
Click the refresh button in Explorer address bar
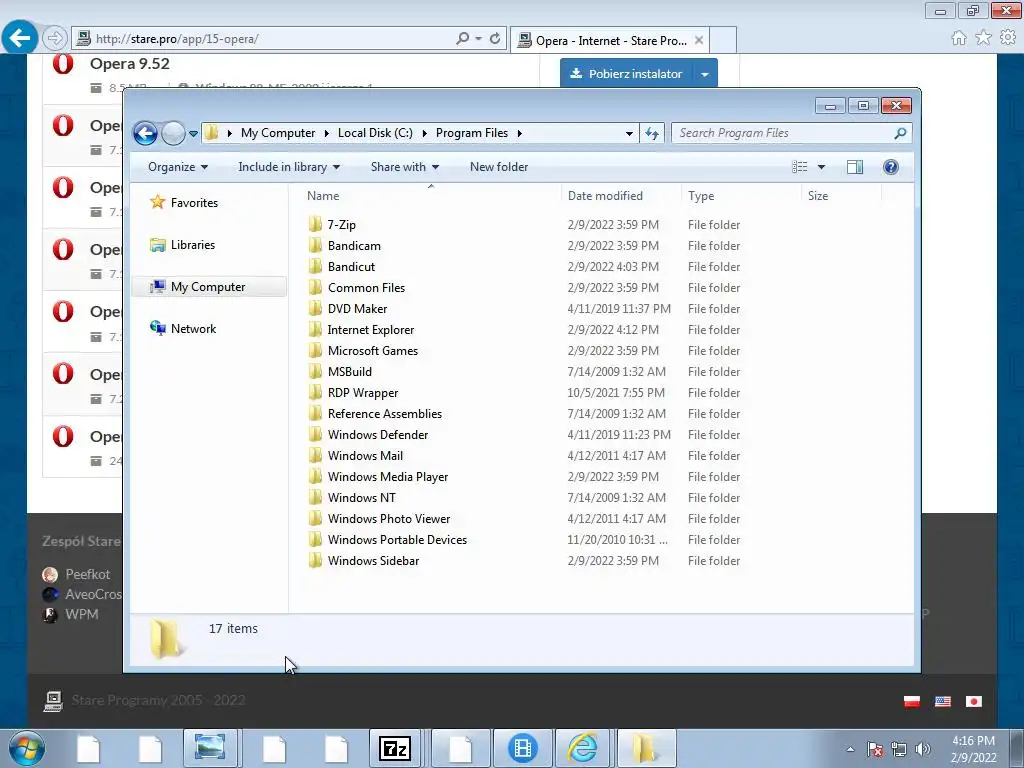point(652,133)
